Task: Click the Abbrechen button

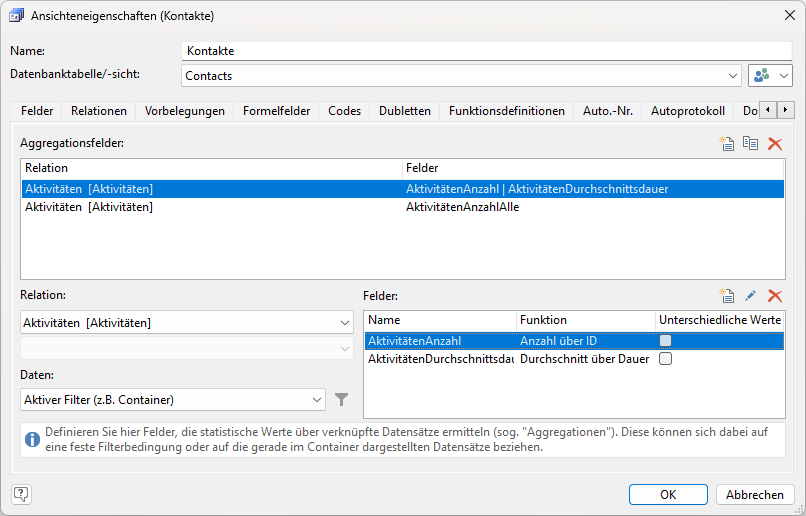Action: (x=754, y=494)
